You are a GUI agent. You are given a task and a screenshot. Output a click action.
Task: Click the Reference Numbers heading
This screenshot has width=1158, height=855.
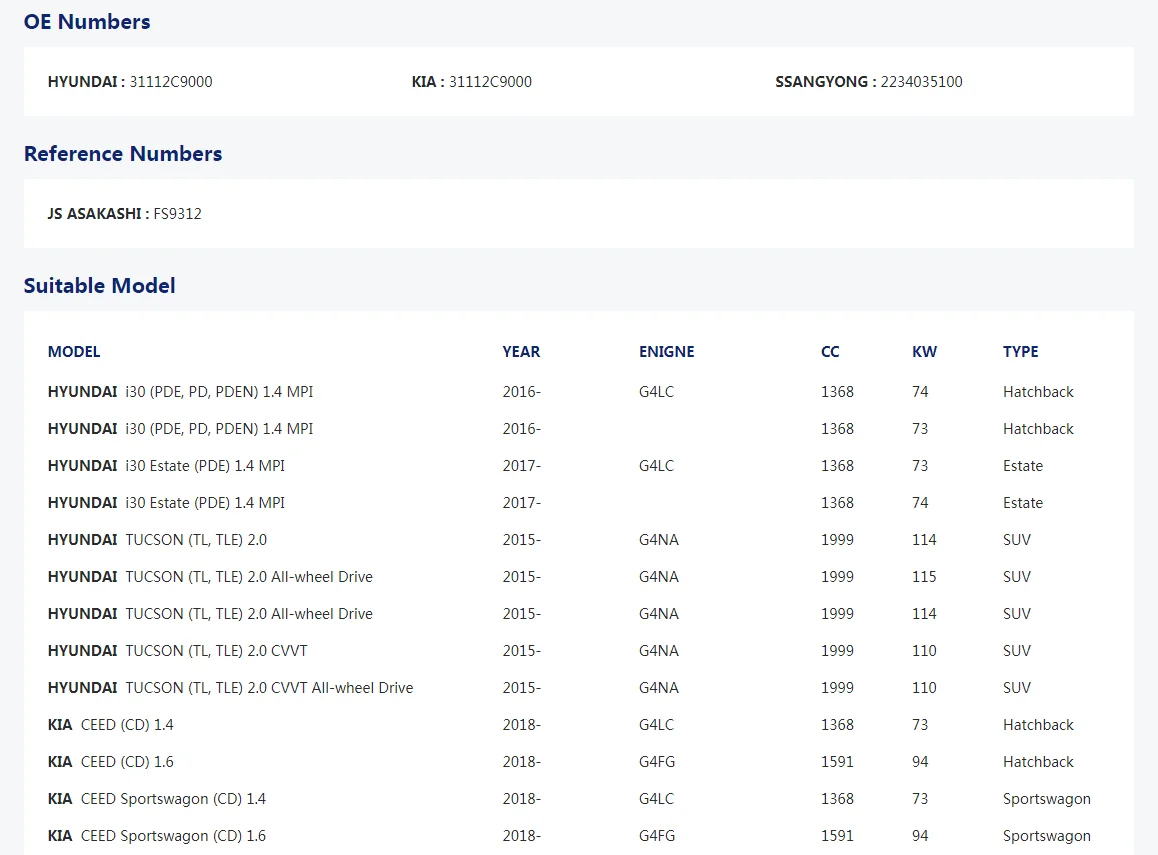pos(123,154)
